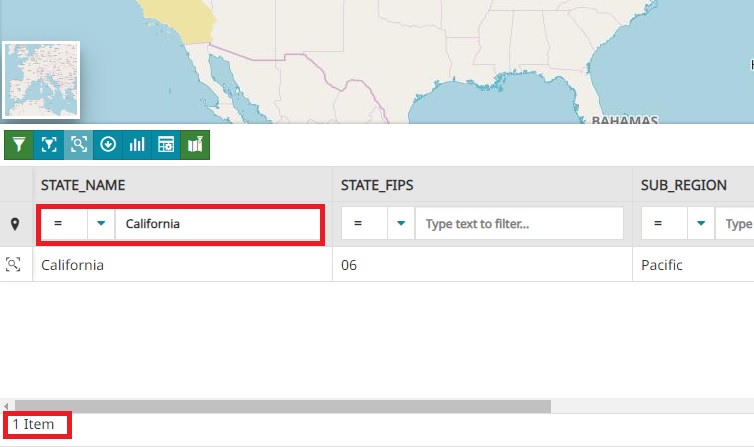The image size is (754, 447).
Task: Expand the STATE_NAME filter operator dropdown
Action: coord(101,224)
